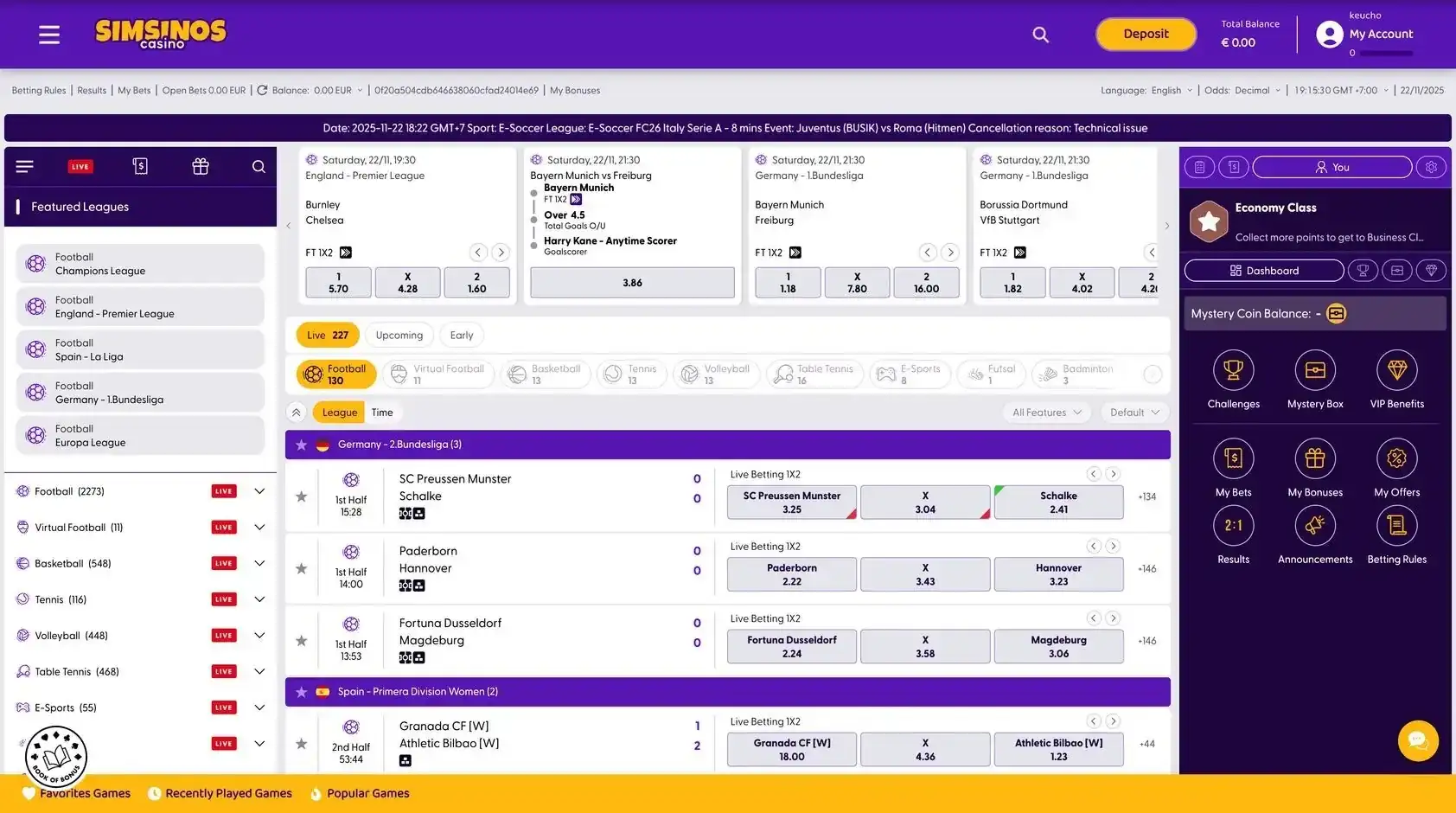Image resolution: width=1456 pixels, height=813 pixels.
Task: Switch to the Upcoming tab
Action: (399, 336)
